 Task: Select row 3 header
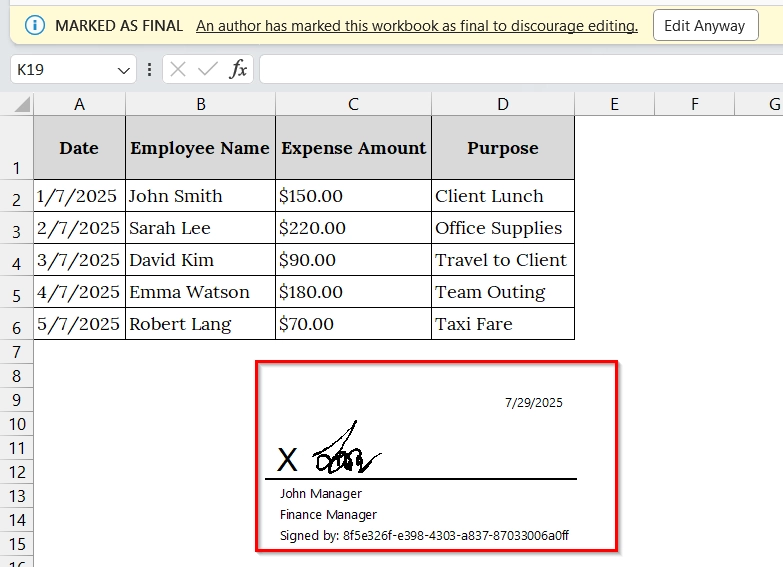[x=16, y=228]
